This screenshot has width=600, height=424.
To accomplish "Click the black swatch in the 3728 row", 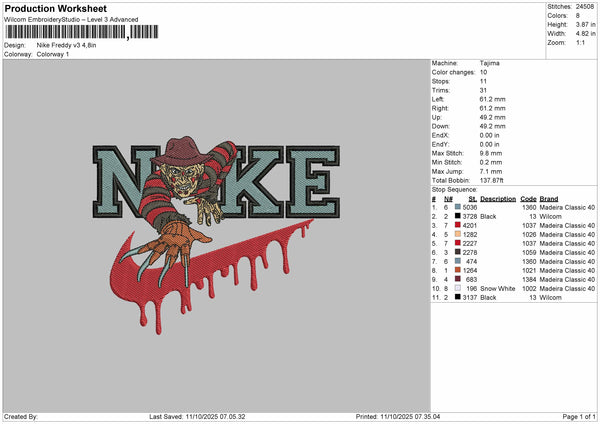I will point(458,216).
